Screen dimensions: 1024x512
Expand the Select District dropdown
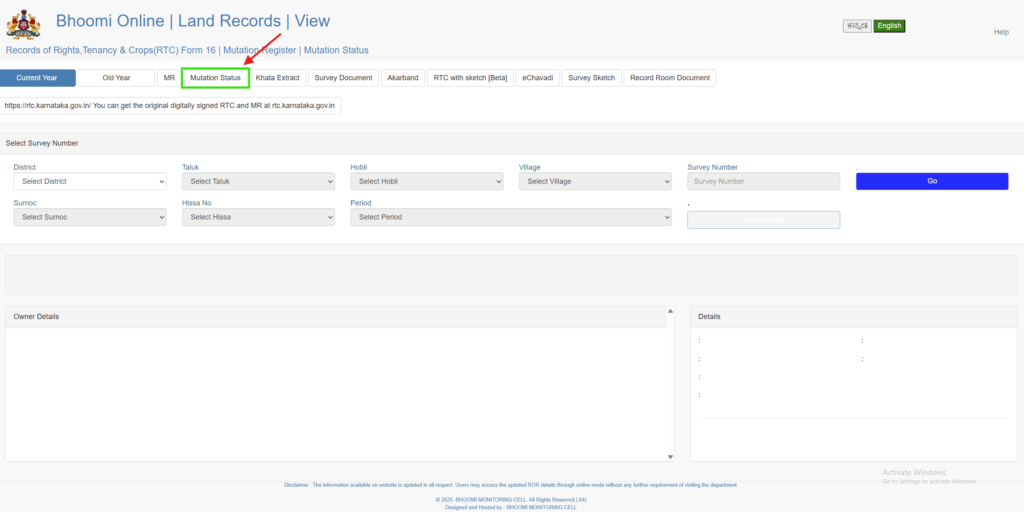90,181
